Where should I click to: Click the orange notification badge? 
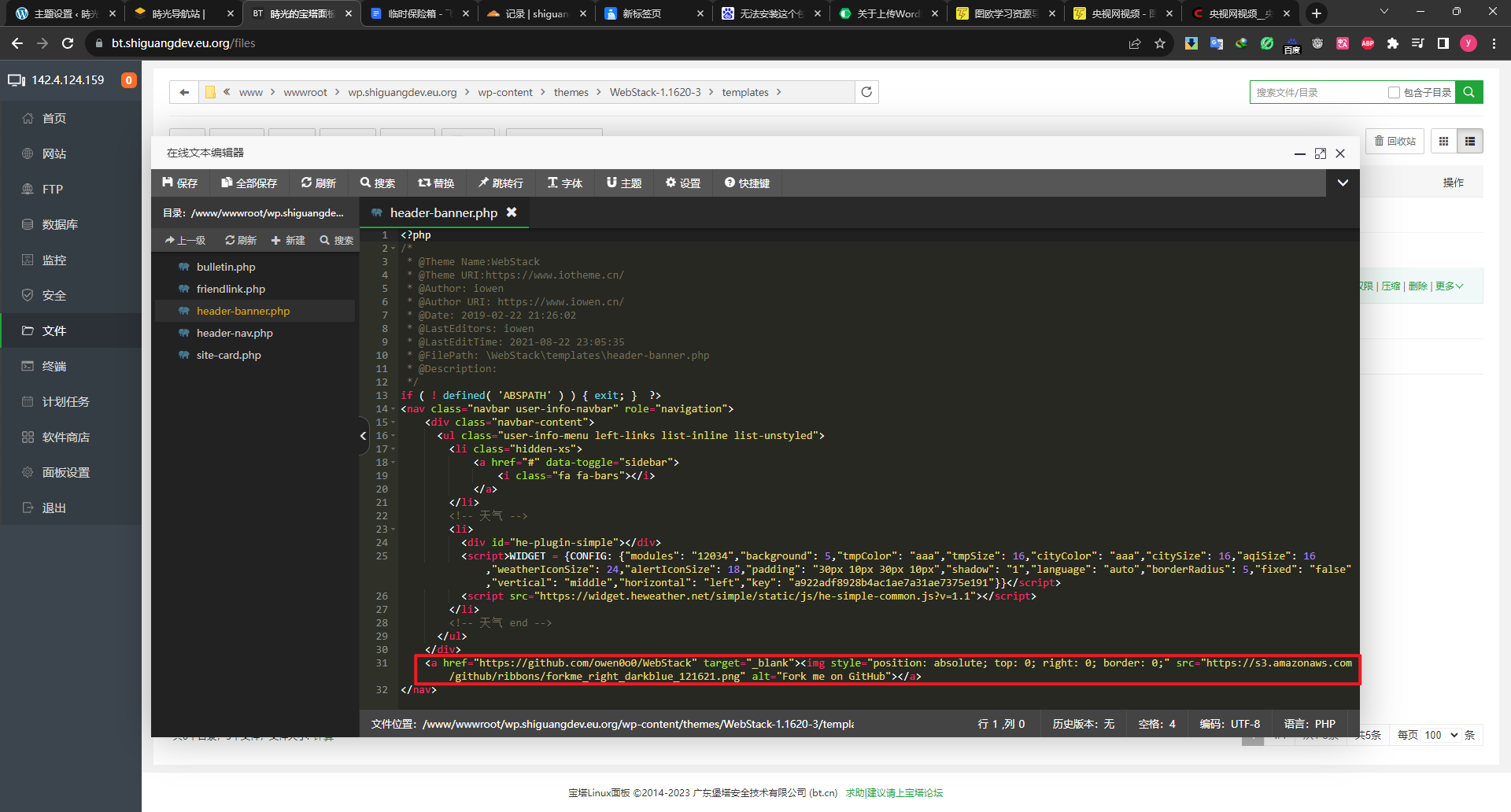point(128,80)
